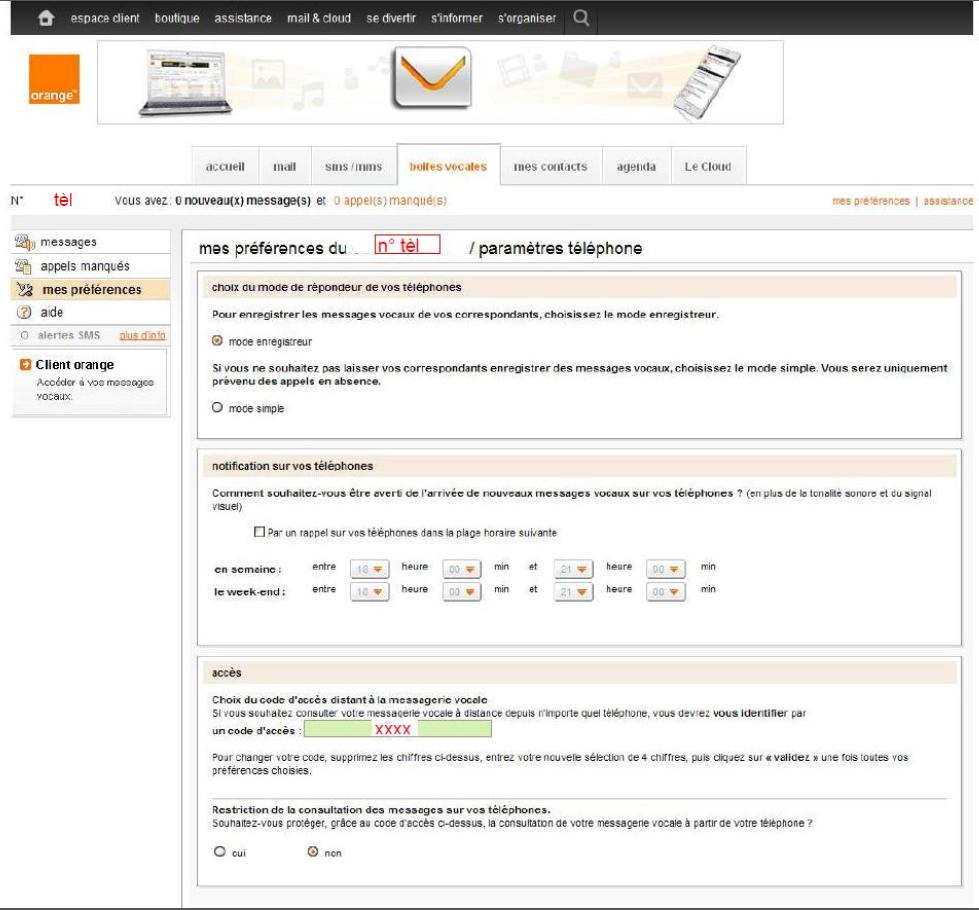The image size is (979, 910).
Task: Select the mode enregistreur radio button
Action: point(218,341)
